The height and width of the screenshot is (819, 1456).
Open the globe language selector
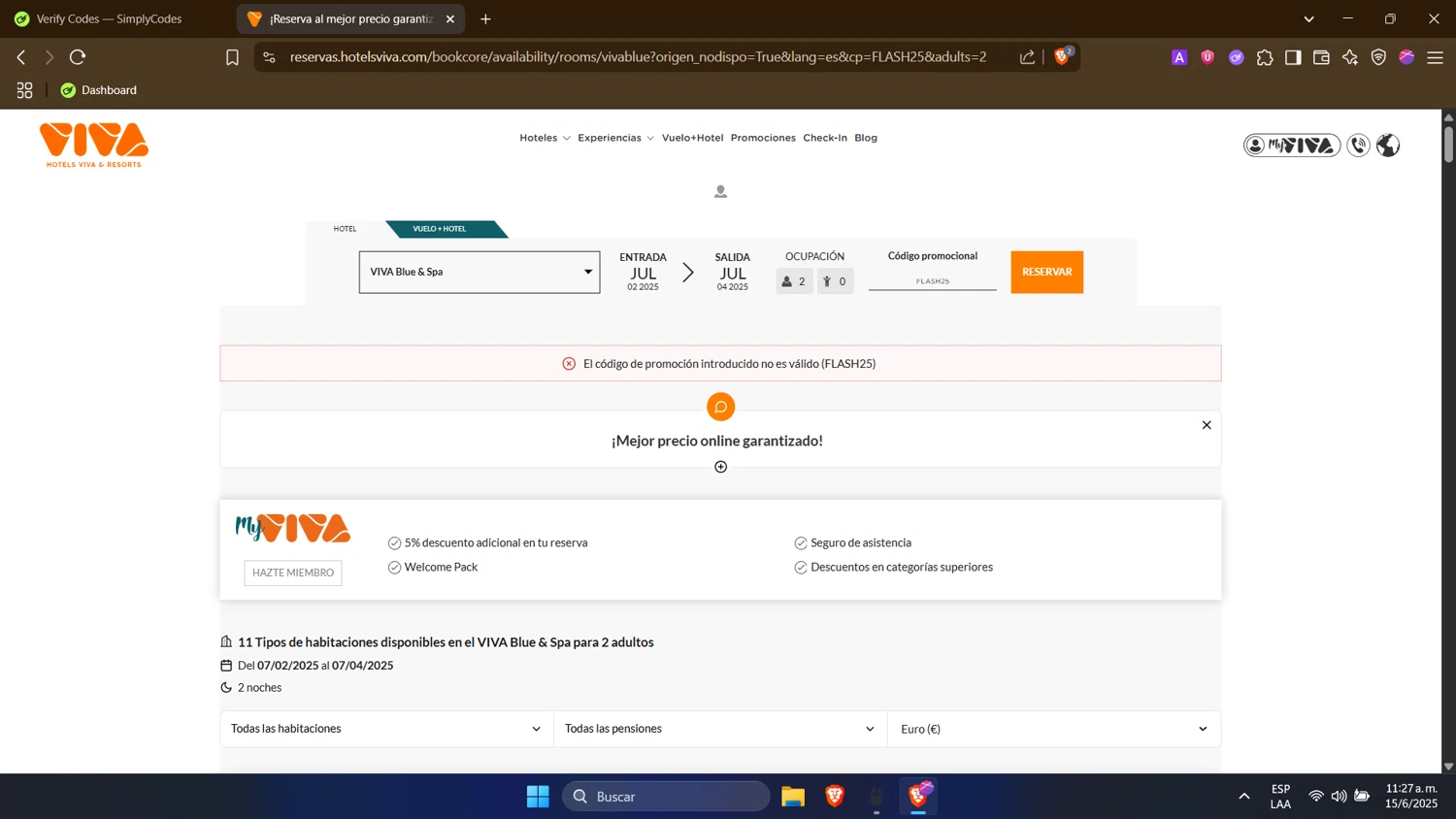point(1388,146)
